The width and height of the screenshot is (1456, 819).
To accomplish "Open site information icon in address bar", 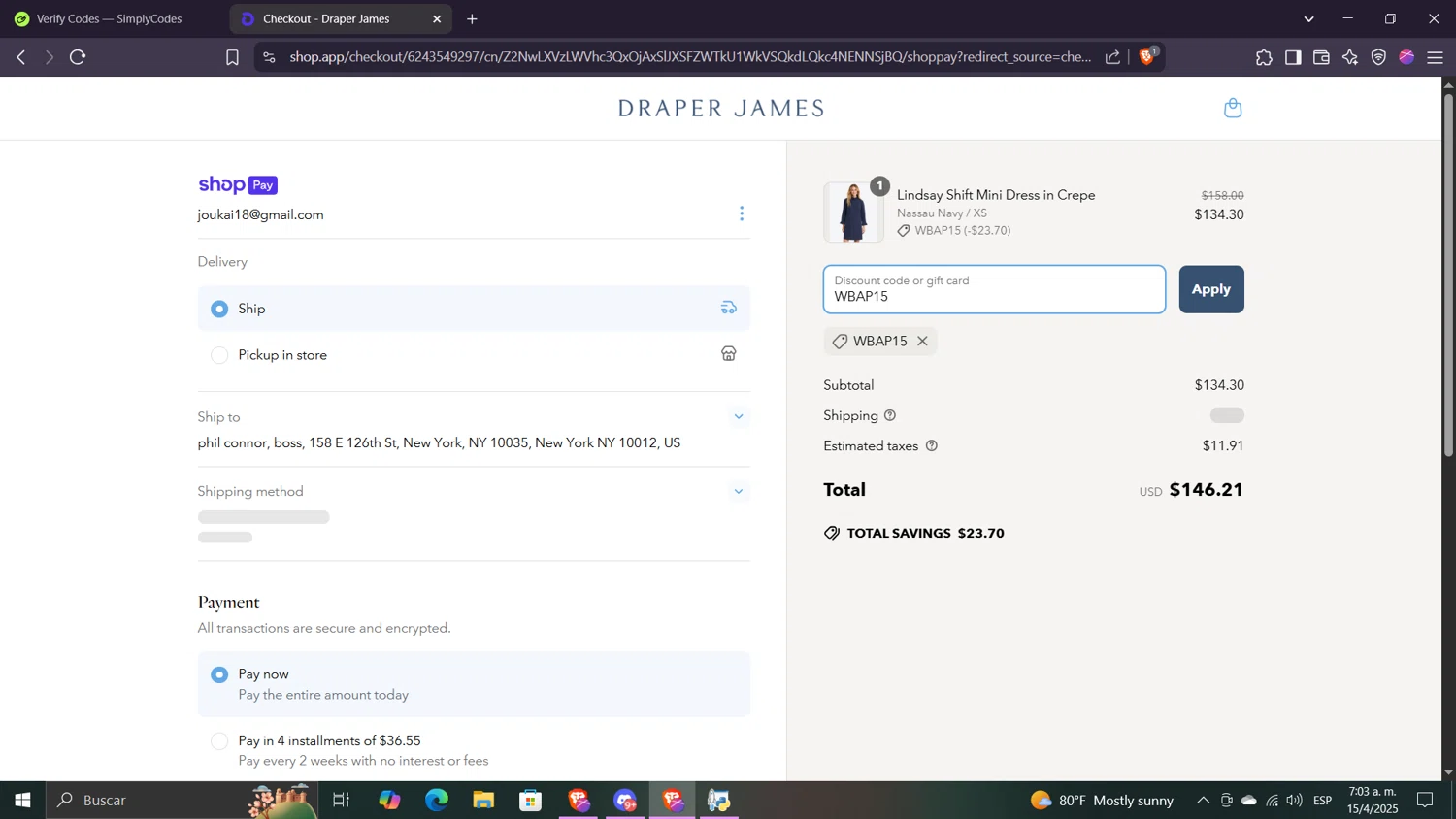I will [270, 57].
